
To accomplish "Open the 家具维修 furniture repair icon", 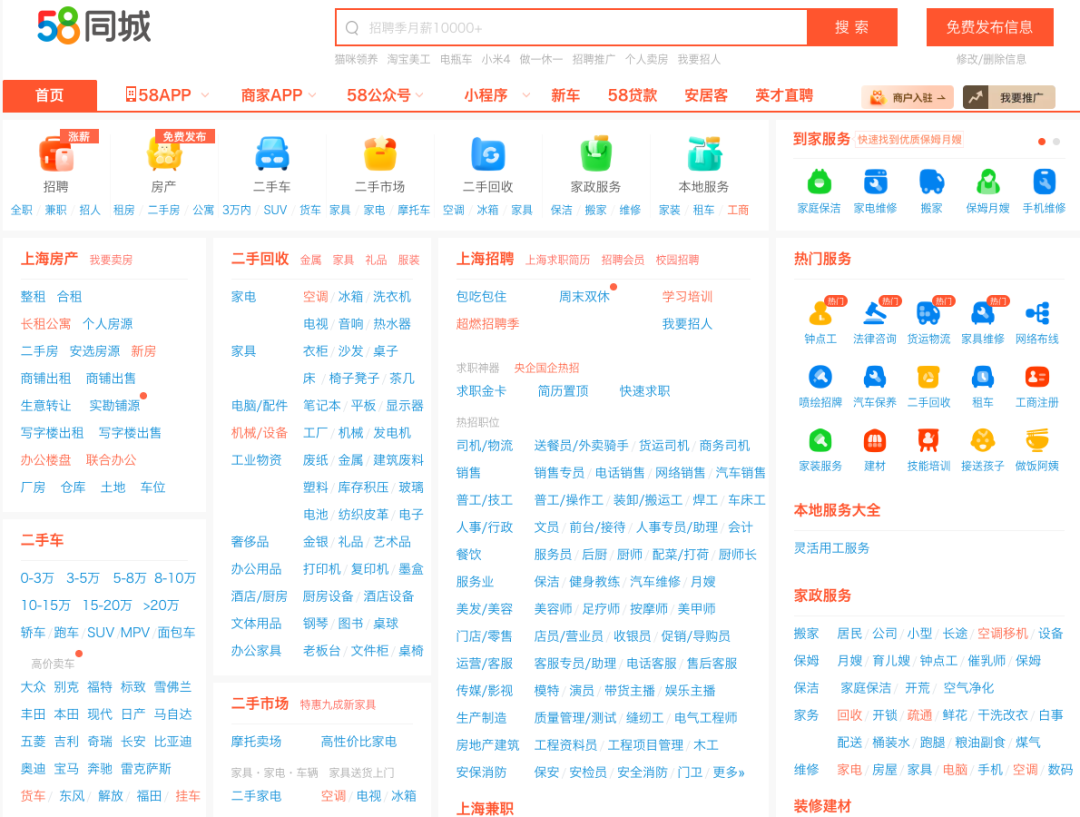I will point(983,313).
